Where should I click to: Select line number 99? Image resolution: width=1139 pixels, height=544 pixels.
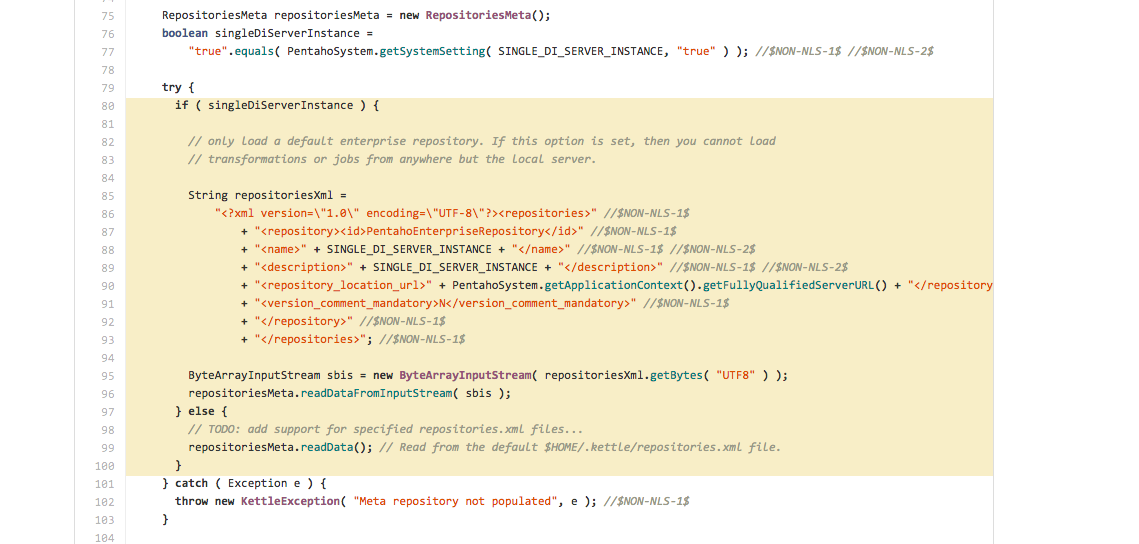pyautogui.click(x=108, y=447)
